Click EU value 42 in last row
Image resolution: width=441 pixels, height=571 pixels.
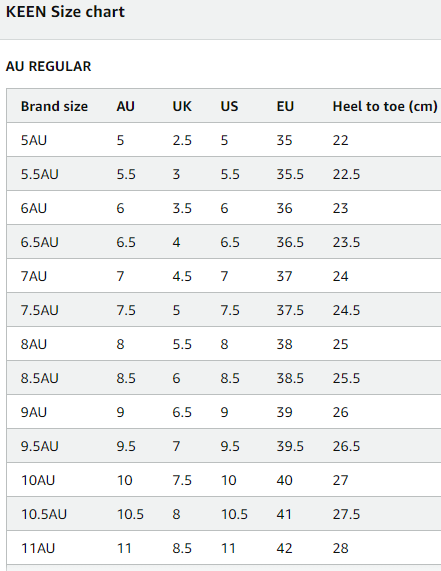pyautogui.click(x=284, y=548)
